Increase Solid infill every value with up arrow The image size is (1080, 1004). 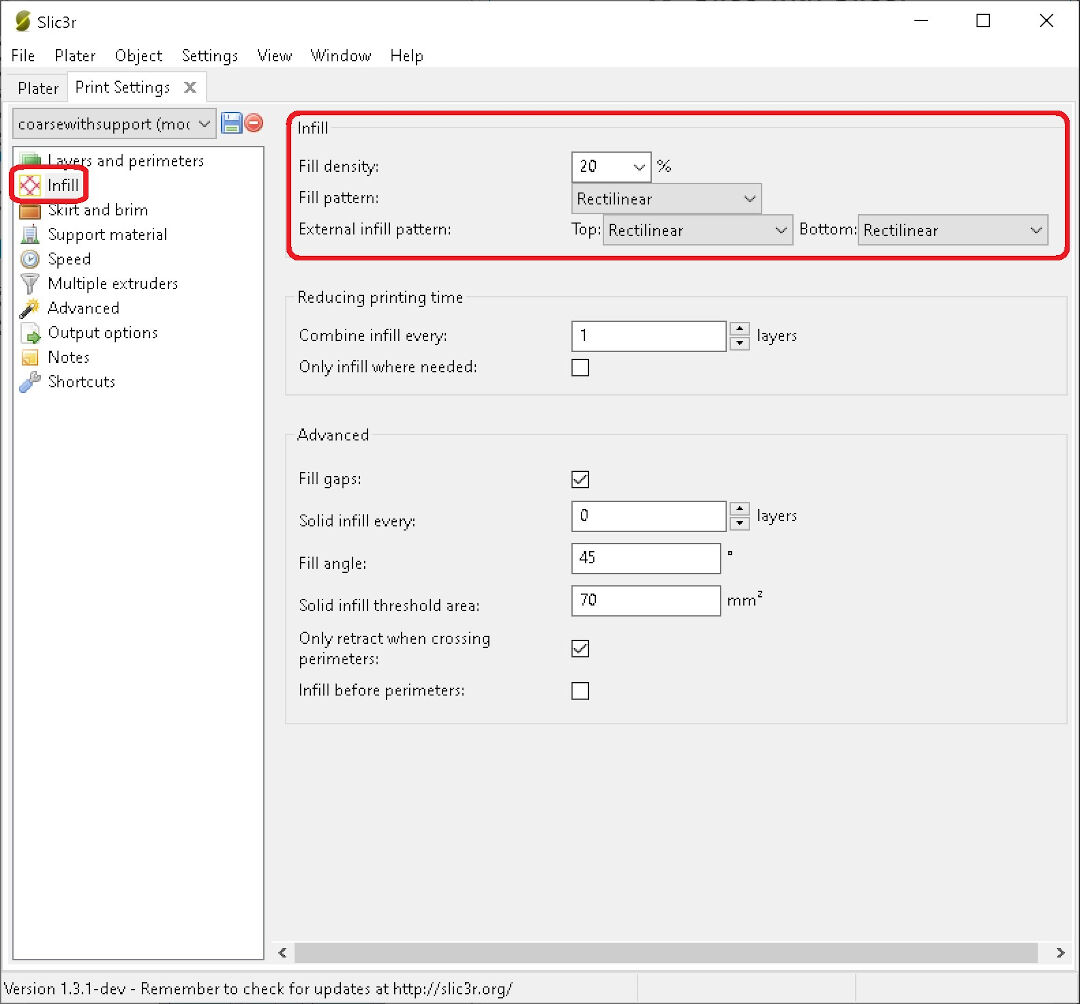[x=739, y=509]
